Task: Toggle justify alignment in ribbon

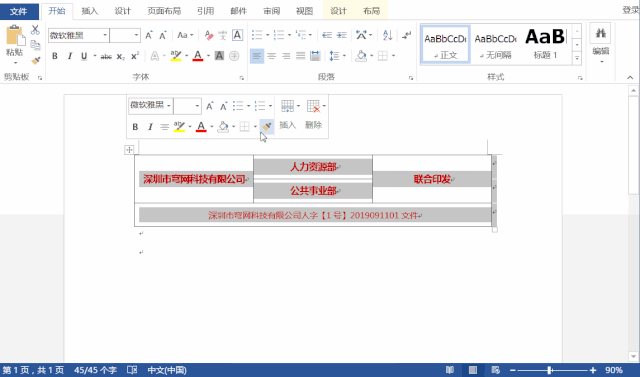Action: pos(301,56)
